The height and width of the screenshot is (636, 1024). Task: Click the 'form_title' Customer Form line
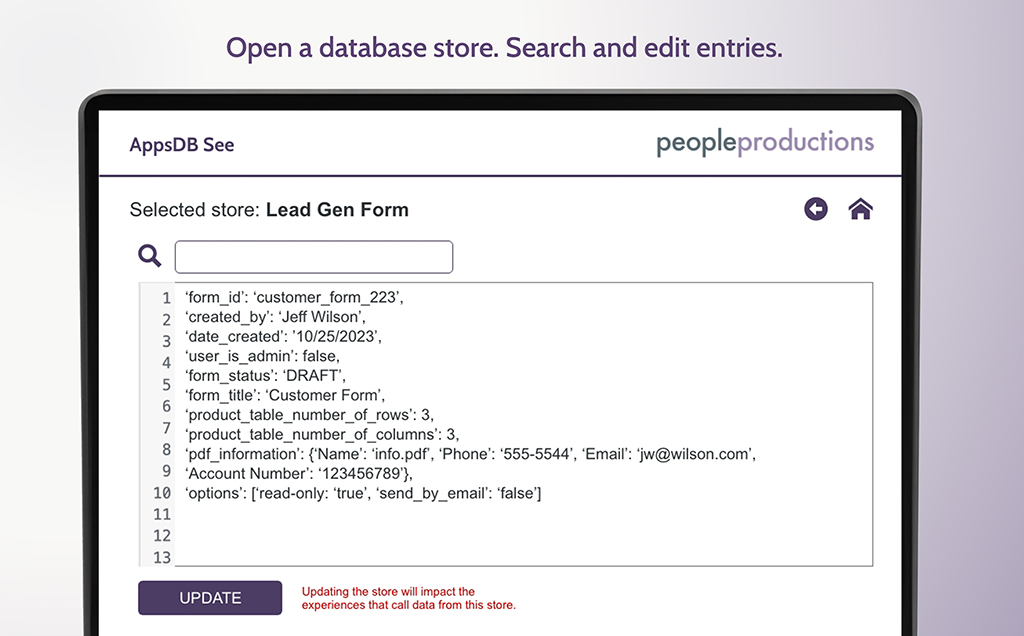[285, 395]
